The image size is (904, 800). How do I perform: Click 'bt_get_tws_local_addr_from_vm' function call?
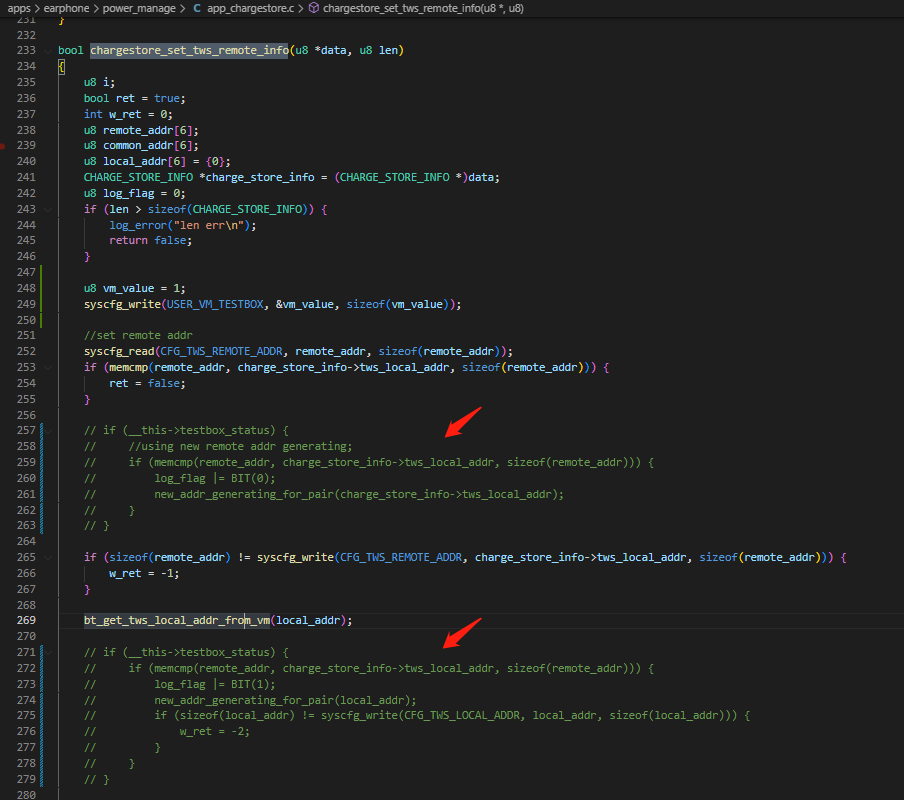[177, 620]
